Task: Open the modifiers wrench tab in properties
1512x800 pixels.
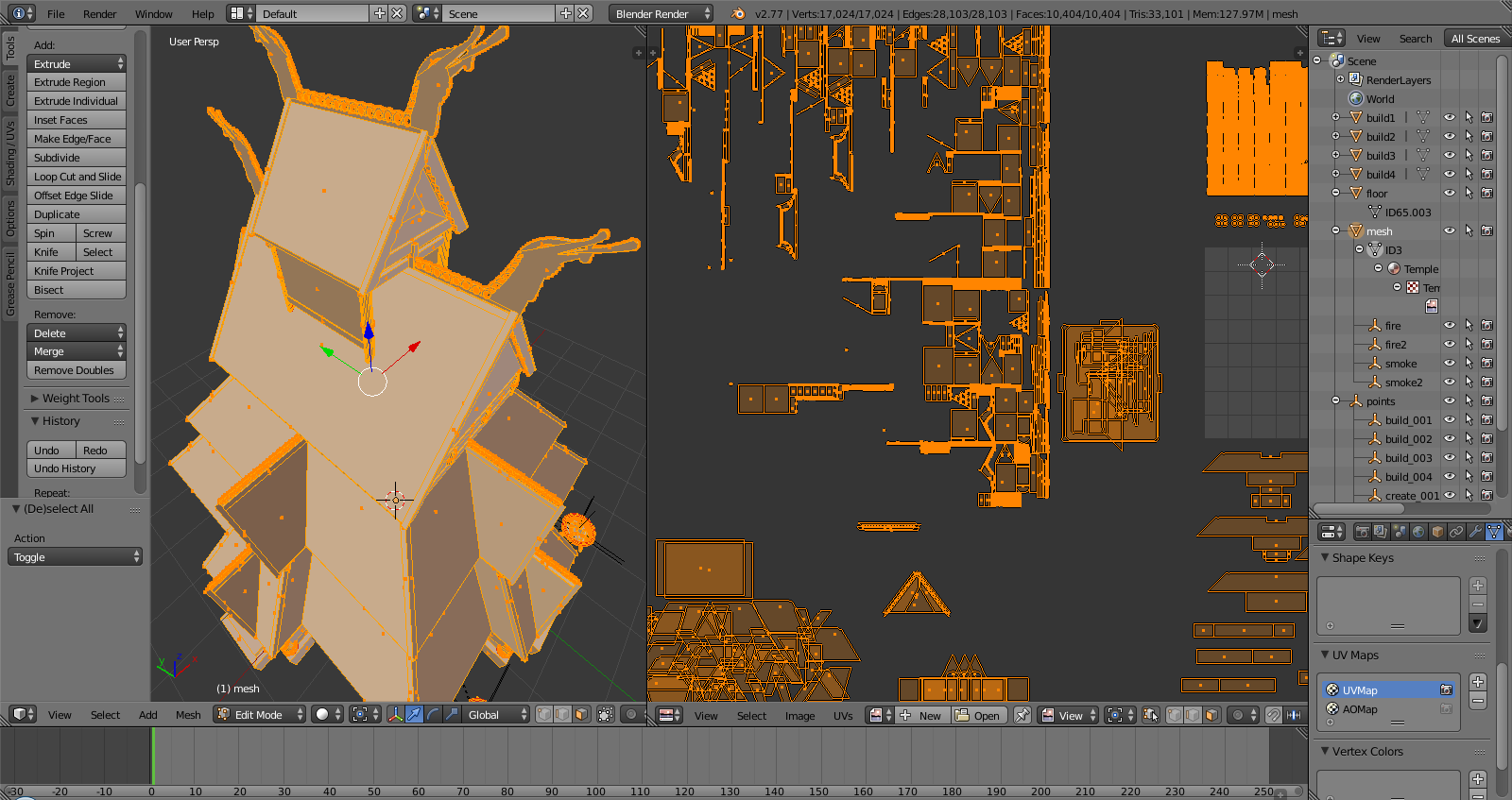Action: click(x=1475, y=532)
